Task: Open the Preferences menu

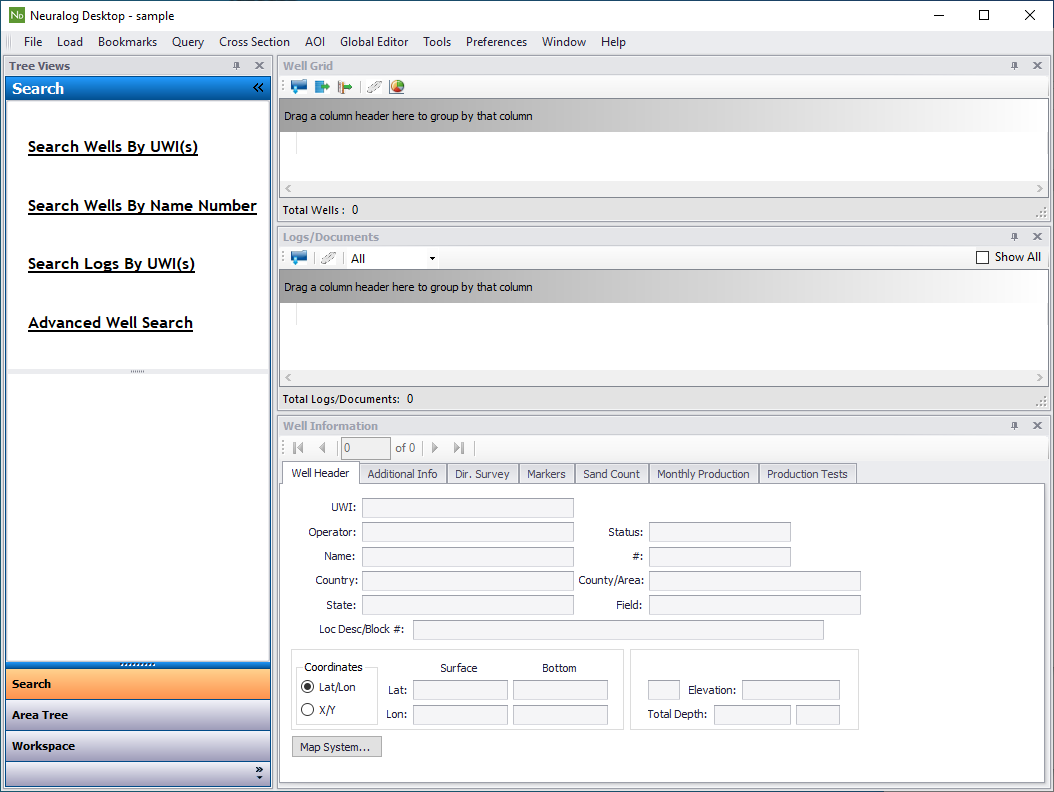Action: (x=496, y=42)
